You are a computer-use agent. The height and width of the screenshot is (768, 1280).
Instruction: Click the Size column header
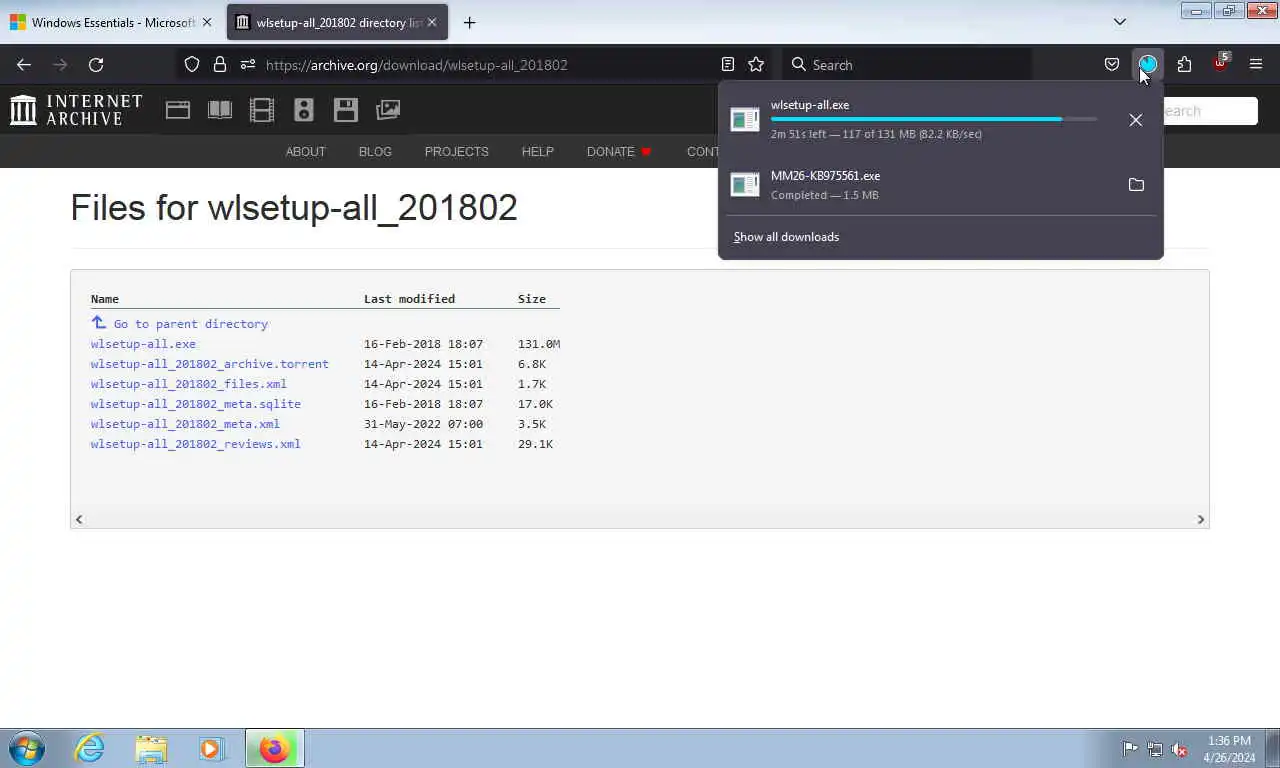coord(532,299)
